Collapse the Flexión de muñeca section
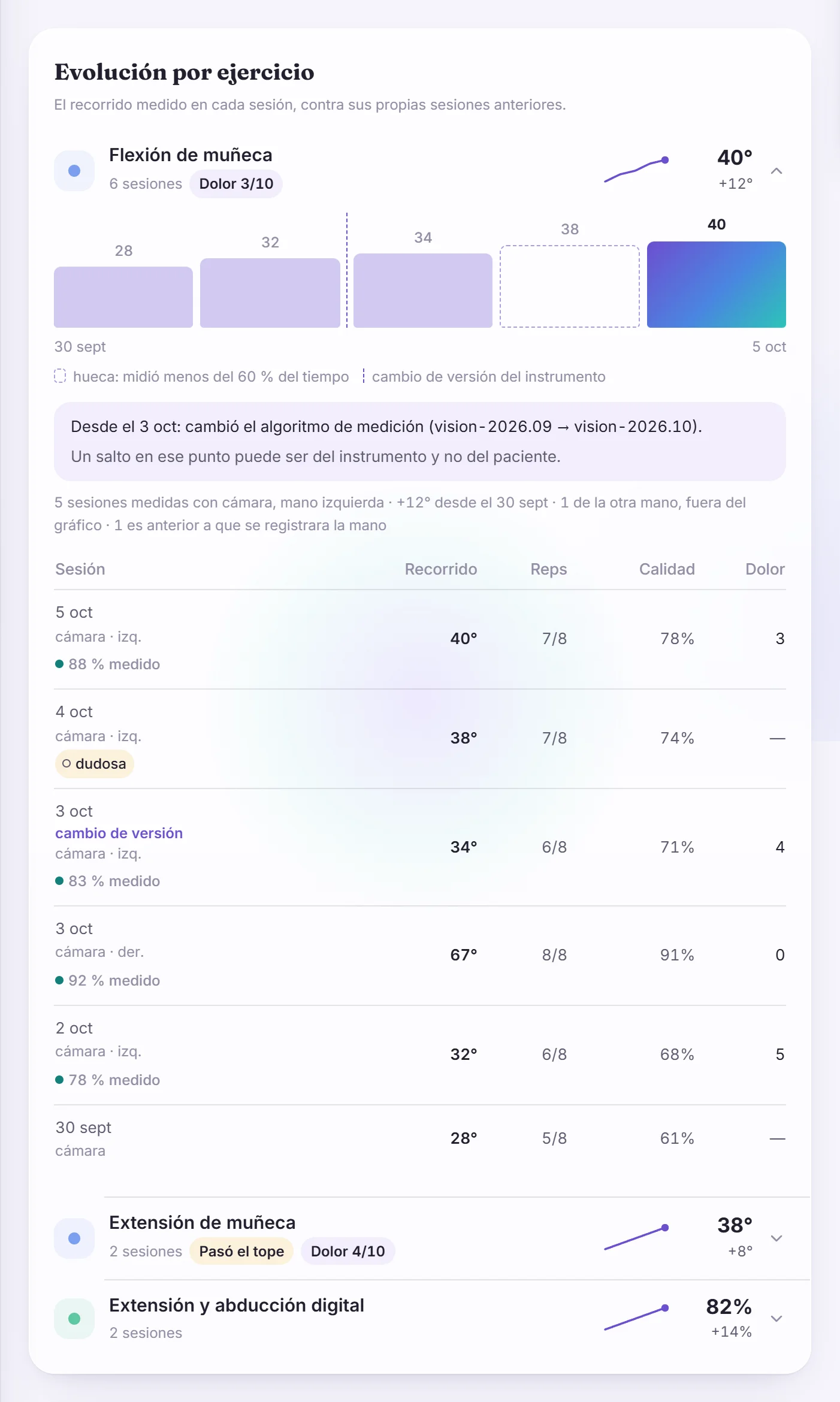 coord(776,171)
